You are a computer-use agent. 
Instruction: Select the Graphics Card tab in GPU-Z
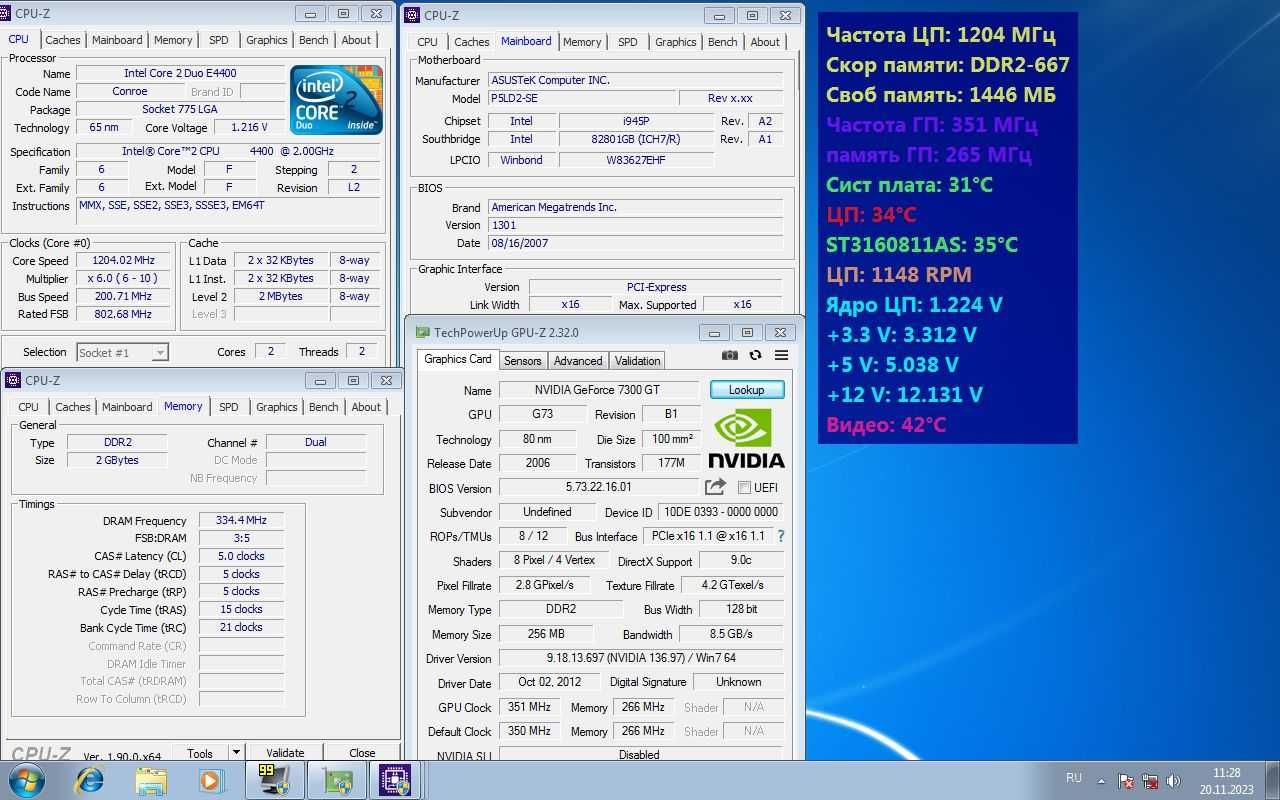(x=458, y=359)
